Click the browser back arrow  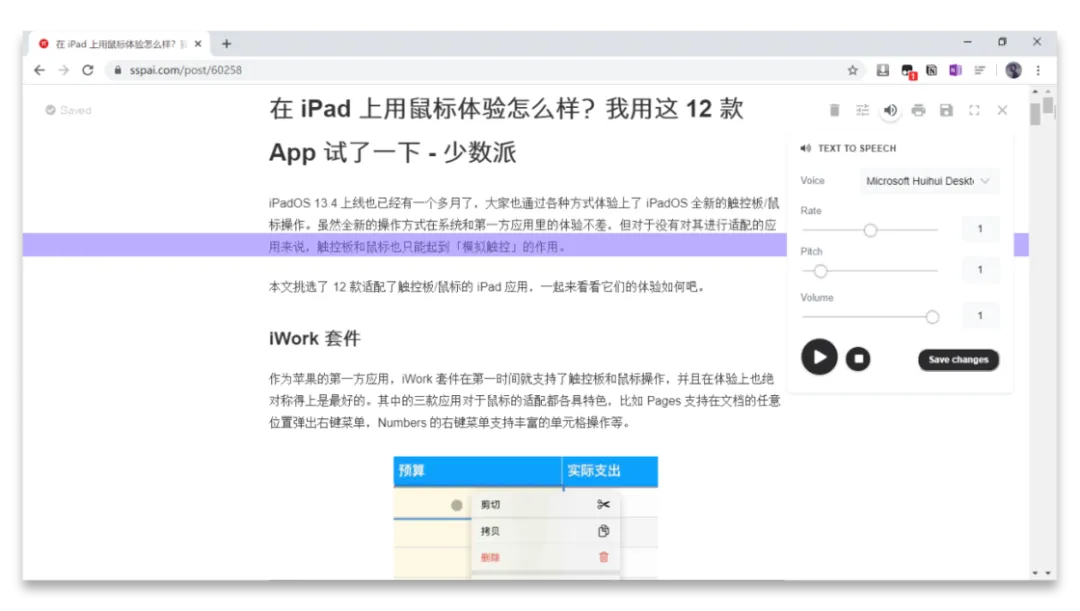[x=39, y=70]
